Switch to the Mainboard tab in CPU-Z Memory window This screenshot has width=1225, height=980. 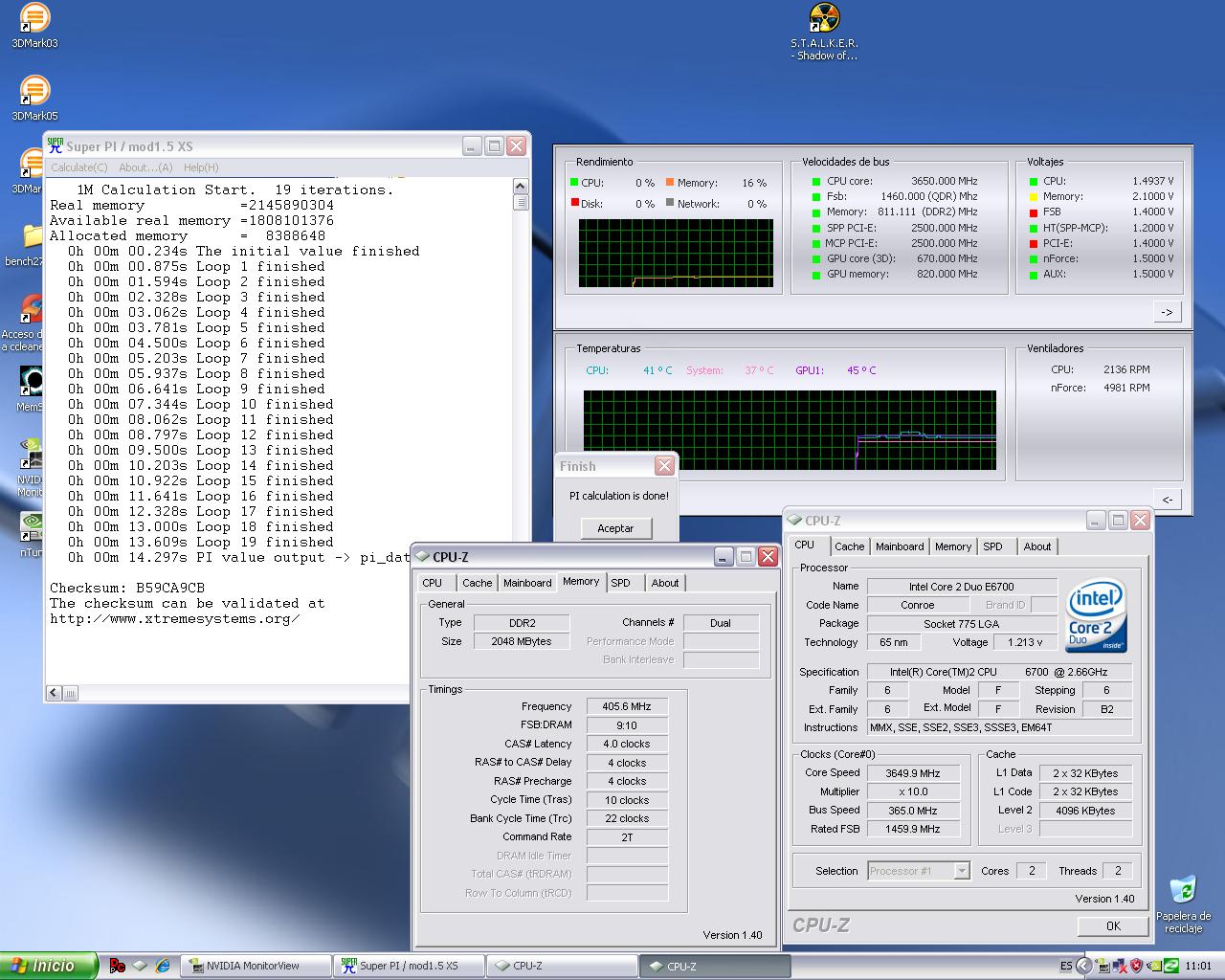pos(527,583)
